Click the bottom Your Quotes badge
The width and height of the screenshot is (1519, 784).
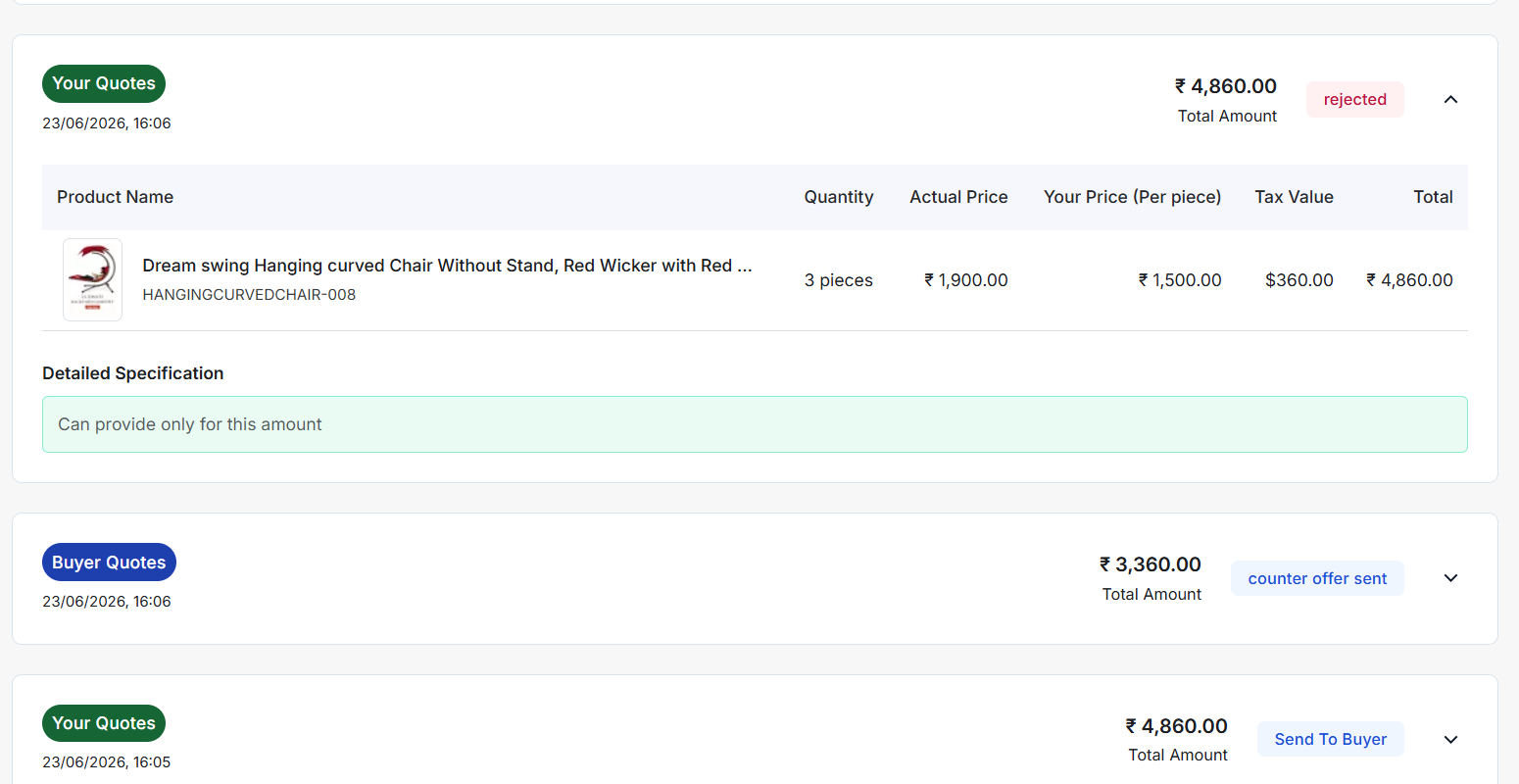coord(104,723)
